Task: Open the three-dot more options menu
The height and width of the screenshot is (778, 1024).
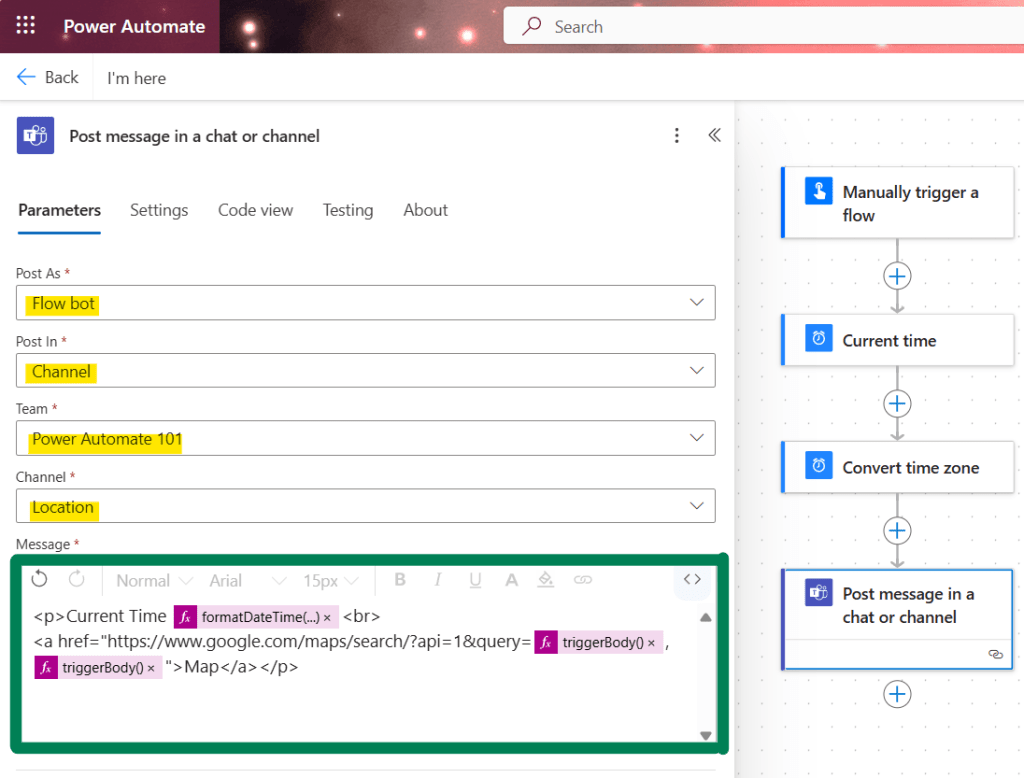Action: pyautogui.click(x=677, y=135)
